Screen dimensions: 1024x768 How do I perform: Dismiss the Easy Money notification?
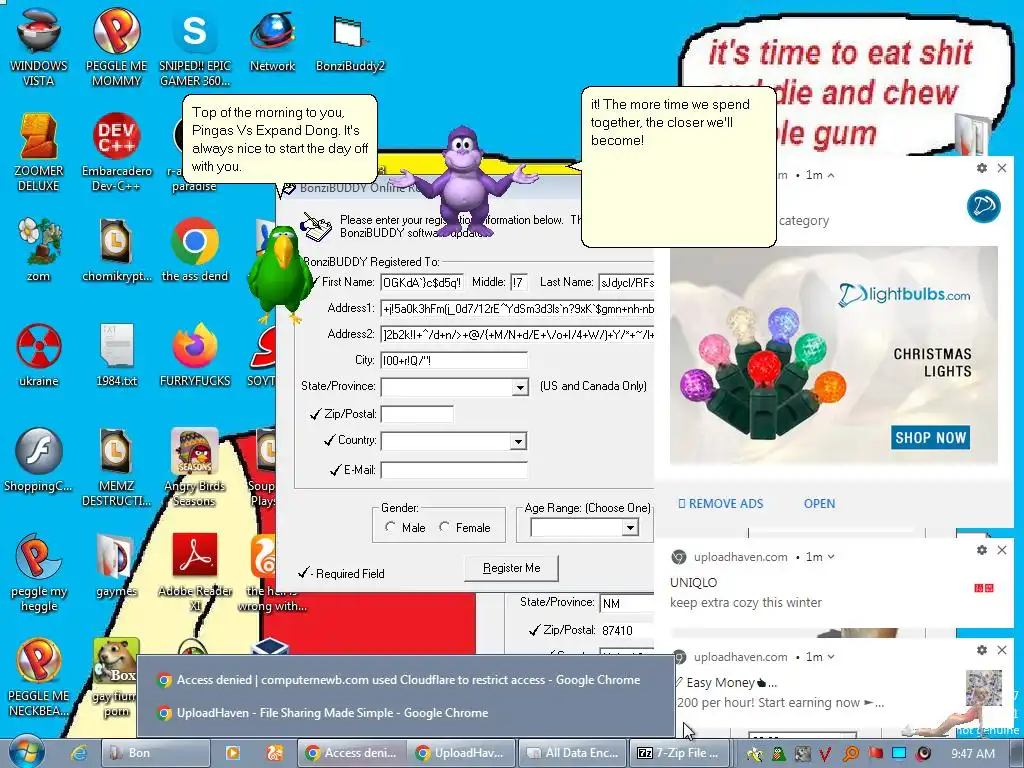click(x=1002, y=650)
